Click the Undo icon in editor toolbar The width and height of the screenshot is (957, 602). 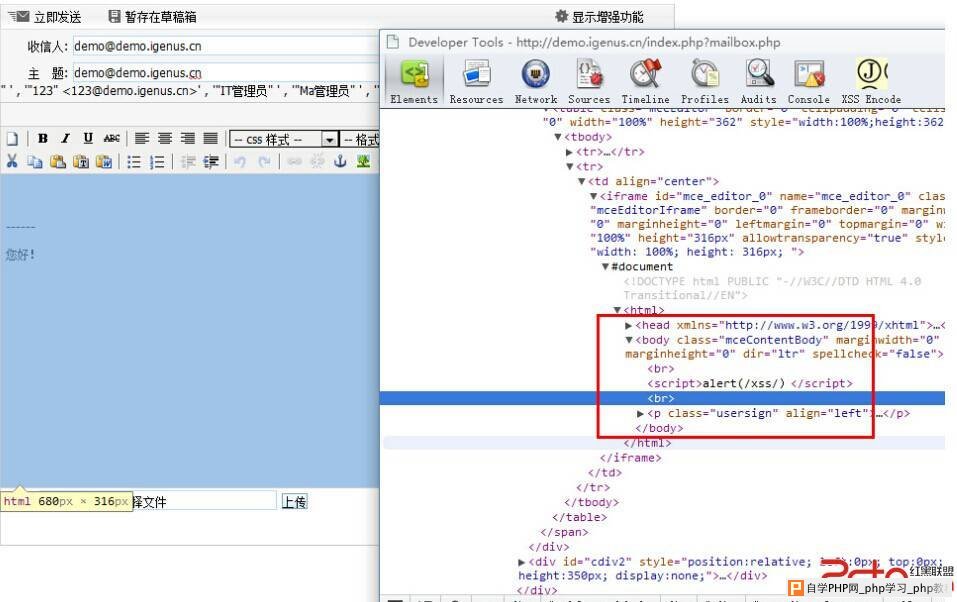click(x=240, y=161)
